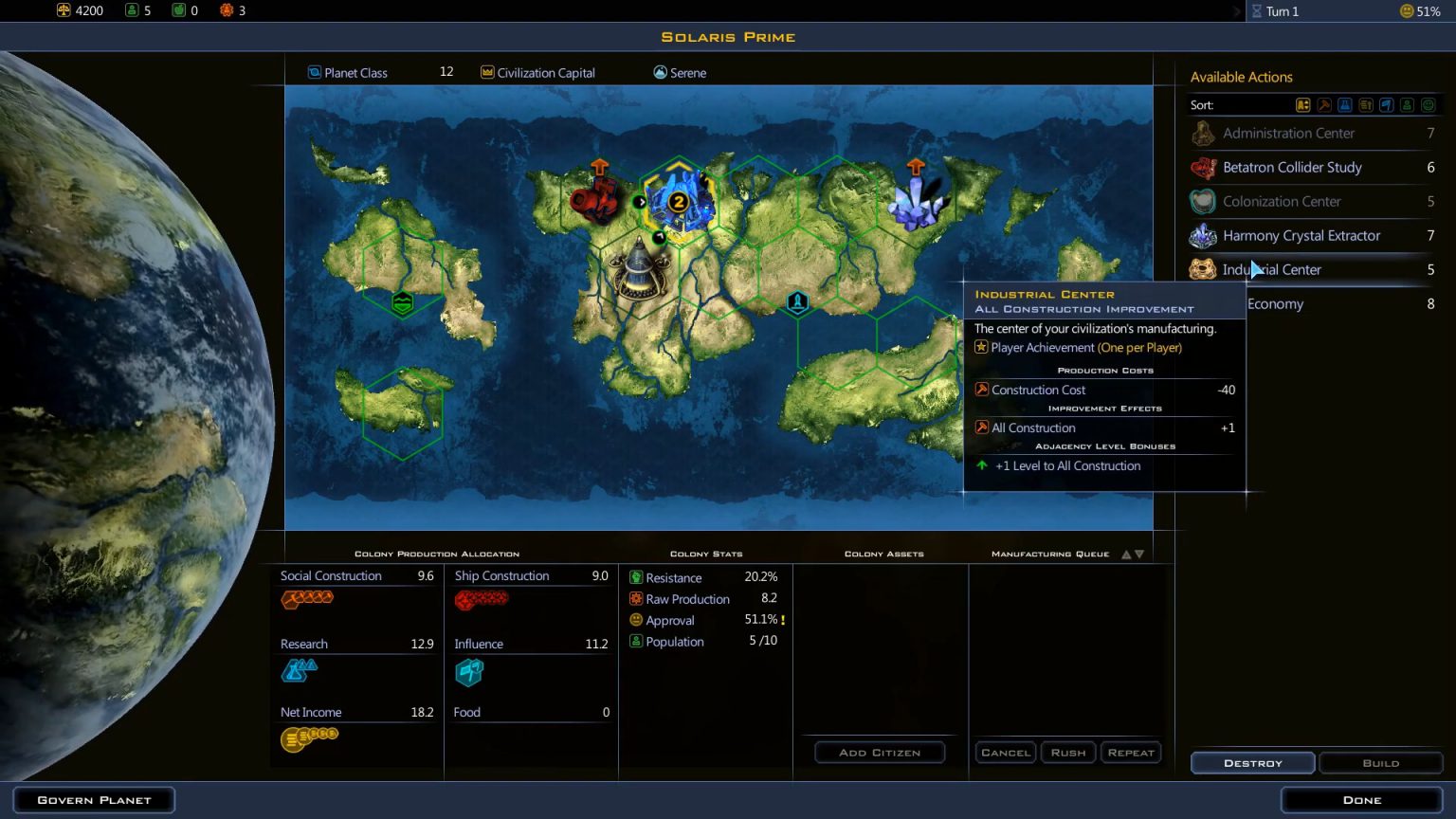Click the Done button

[x=1362, y=800]
